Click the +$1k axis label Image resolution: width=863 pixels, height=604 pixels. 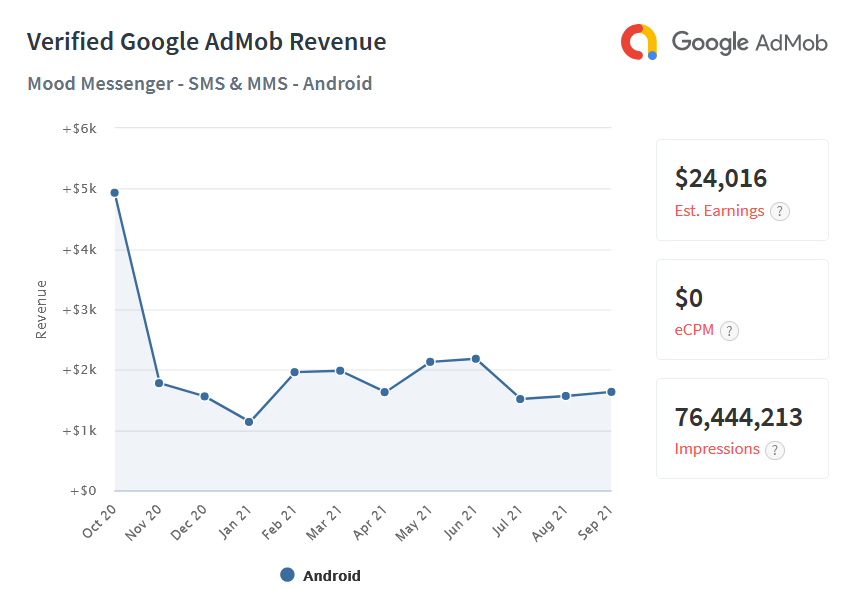[79, 431]
